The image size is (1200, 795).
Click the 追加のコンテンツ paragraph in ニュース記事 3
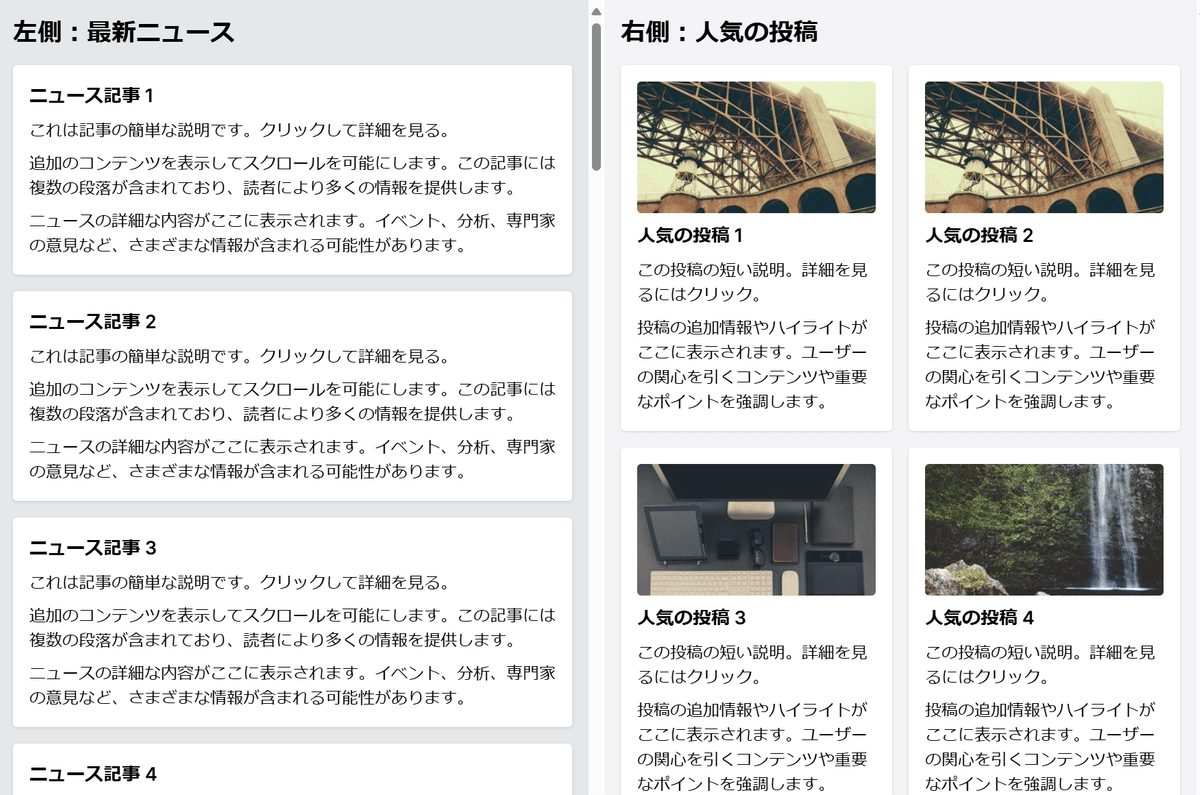pos(292,627)
